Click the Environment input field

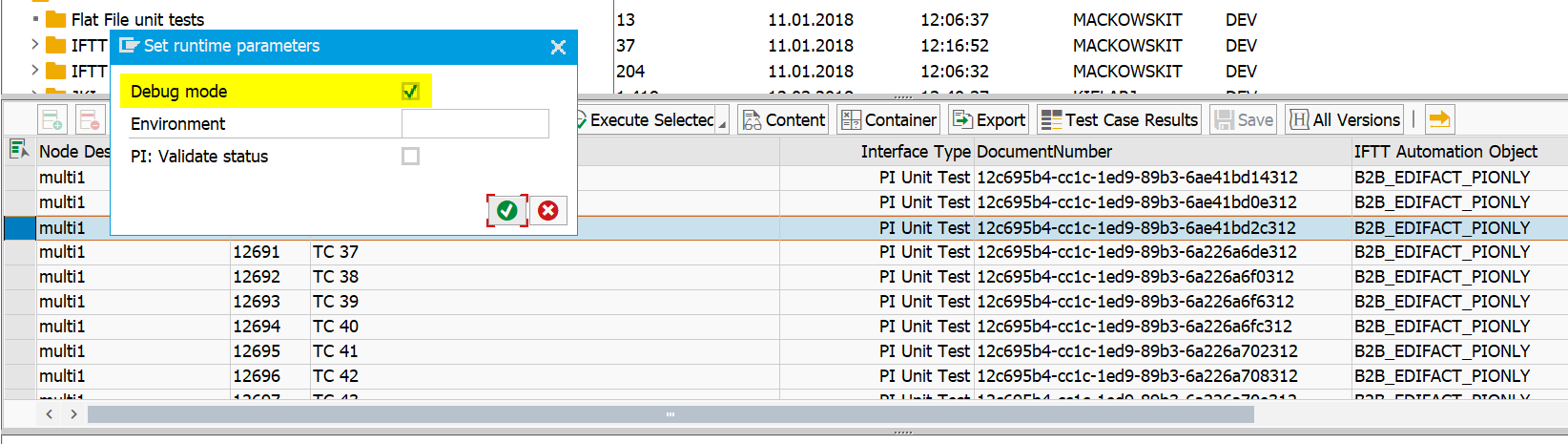pos(475,123)
